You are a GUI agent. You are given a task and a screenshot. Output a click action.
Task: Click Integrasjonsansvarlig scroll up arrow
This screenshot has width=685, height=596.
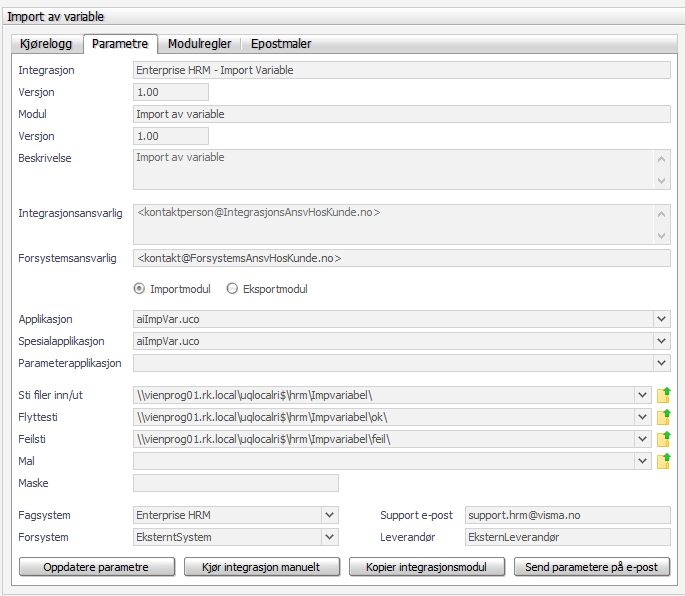pyautogui.click(x=661, y=214)
